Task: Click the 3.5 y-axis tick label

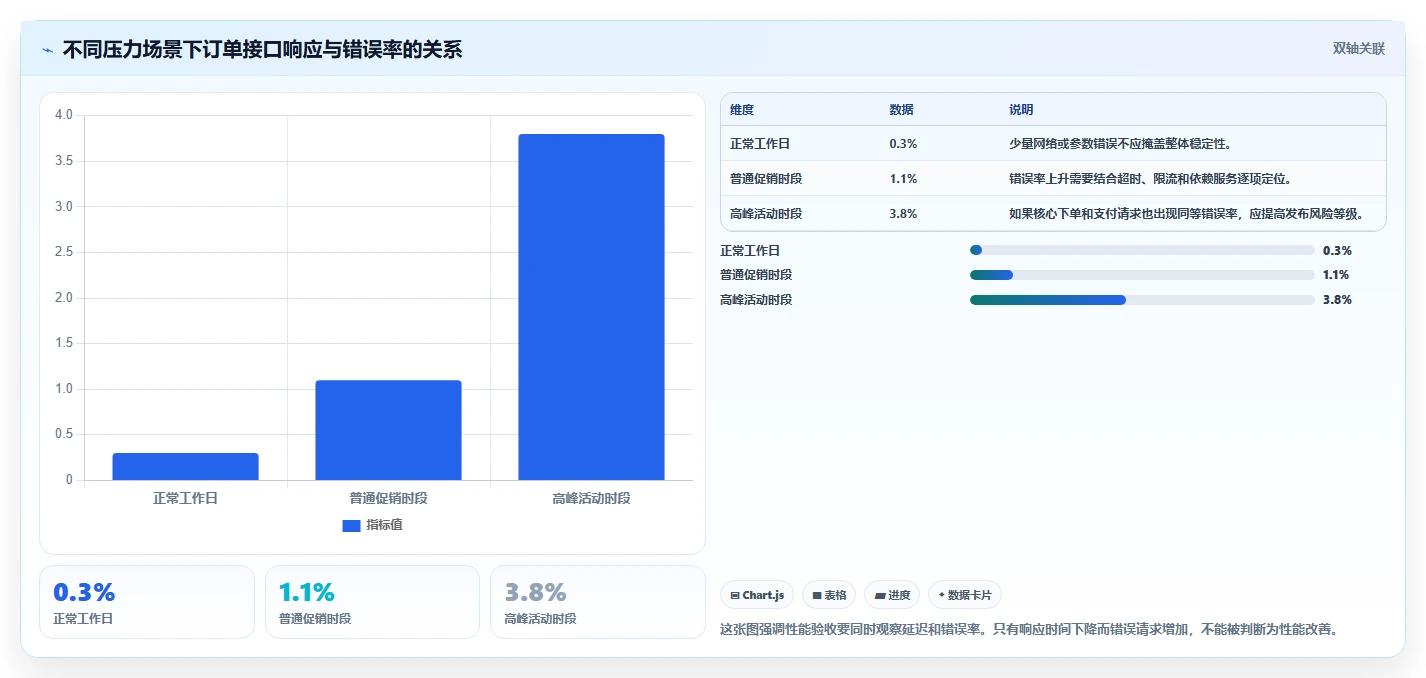Action: 64,161
